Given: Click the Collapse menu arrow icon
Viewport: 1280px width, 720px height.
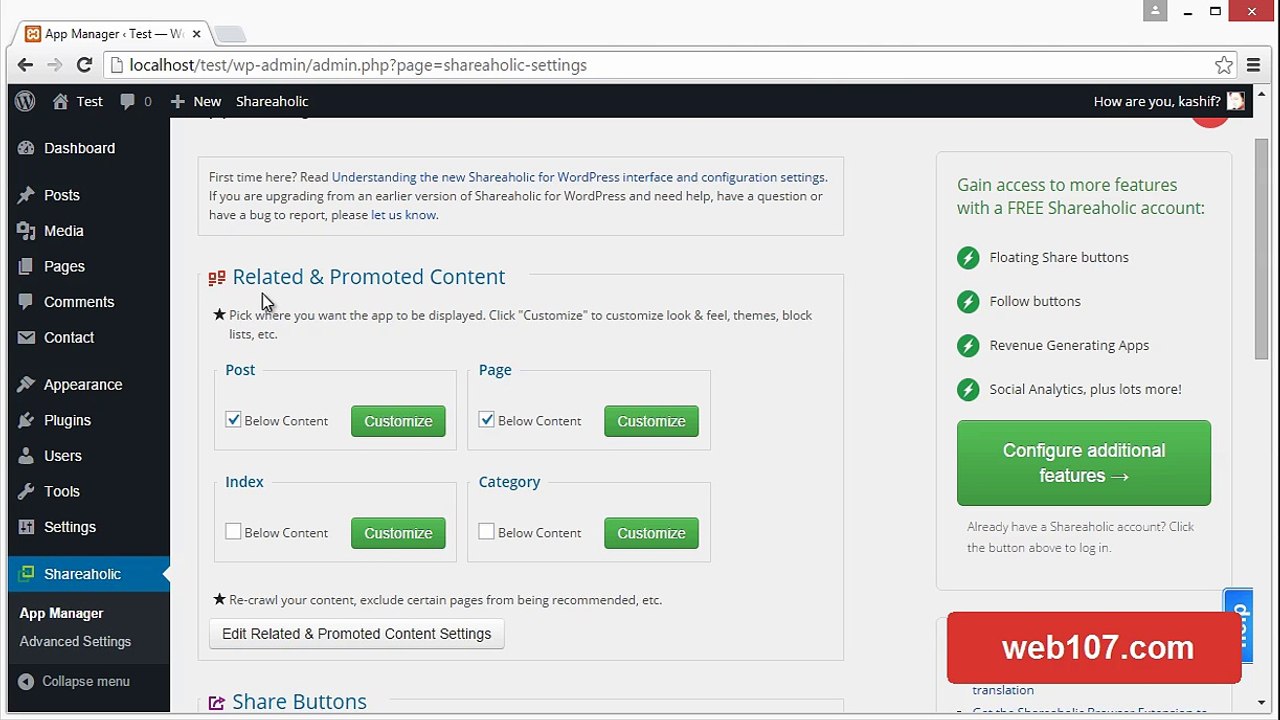Looking at the screenshot, I should click(x=26, y=681).
